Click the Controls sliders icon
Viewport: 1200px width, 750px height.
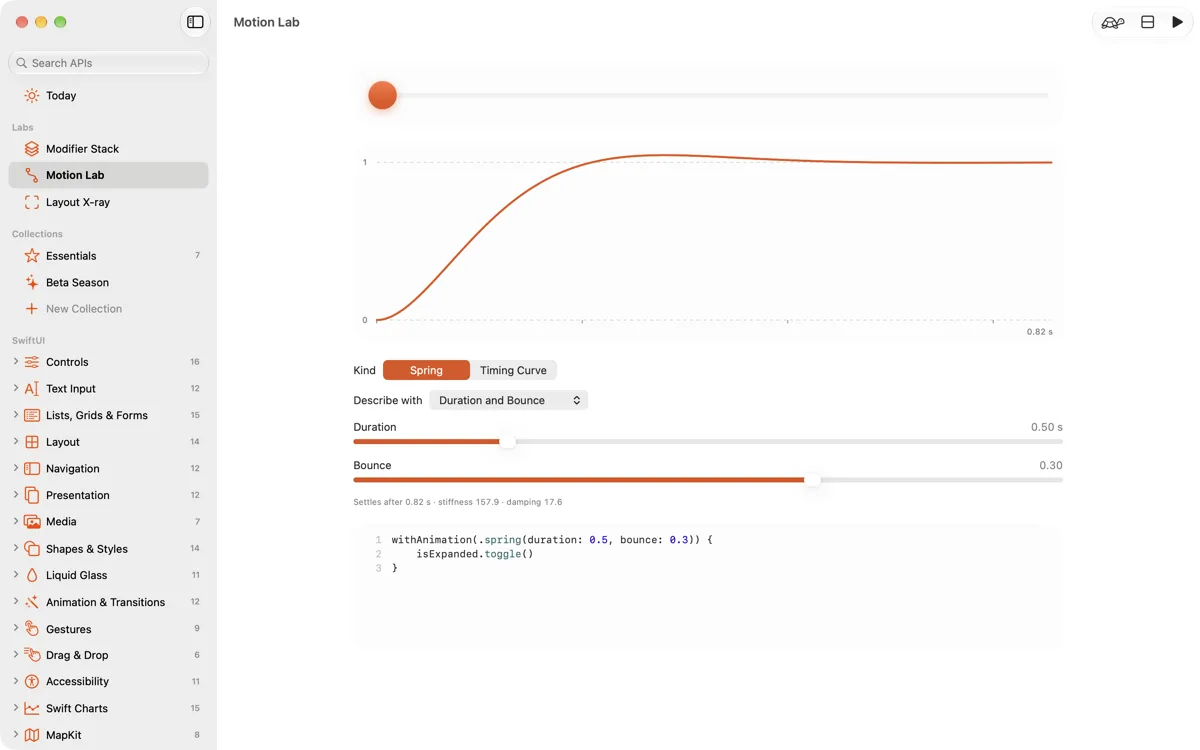coord(32,362)
